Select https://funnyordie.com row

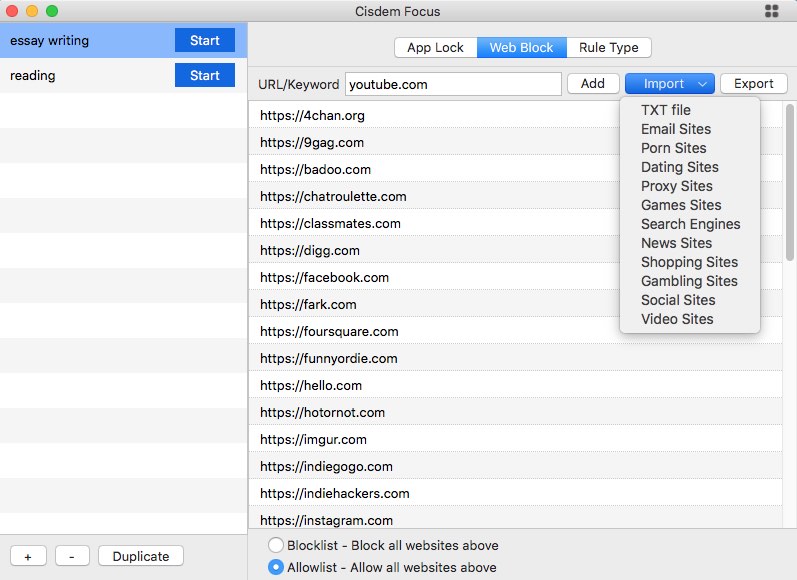click(515, 358)
